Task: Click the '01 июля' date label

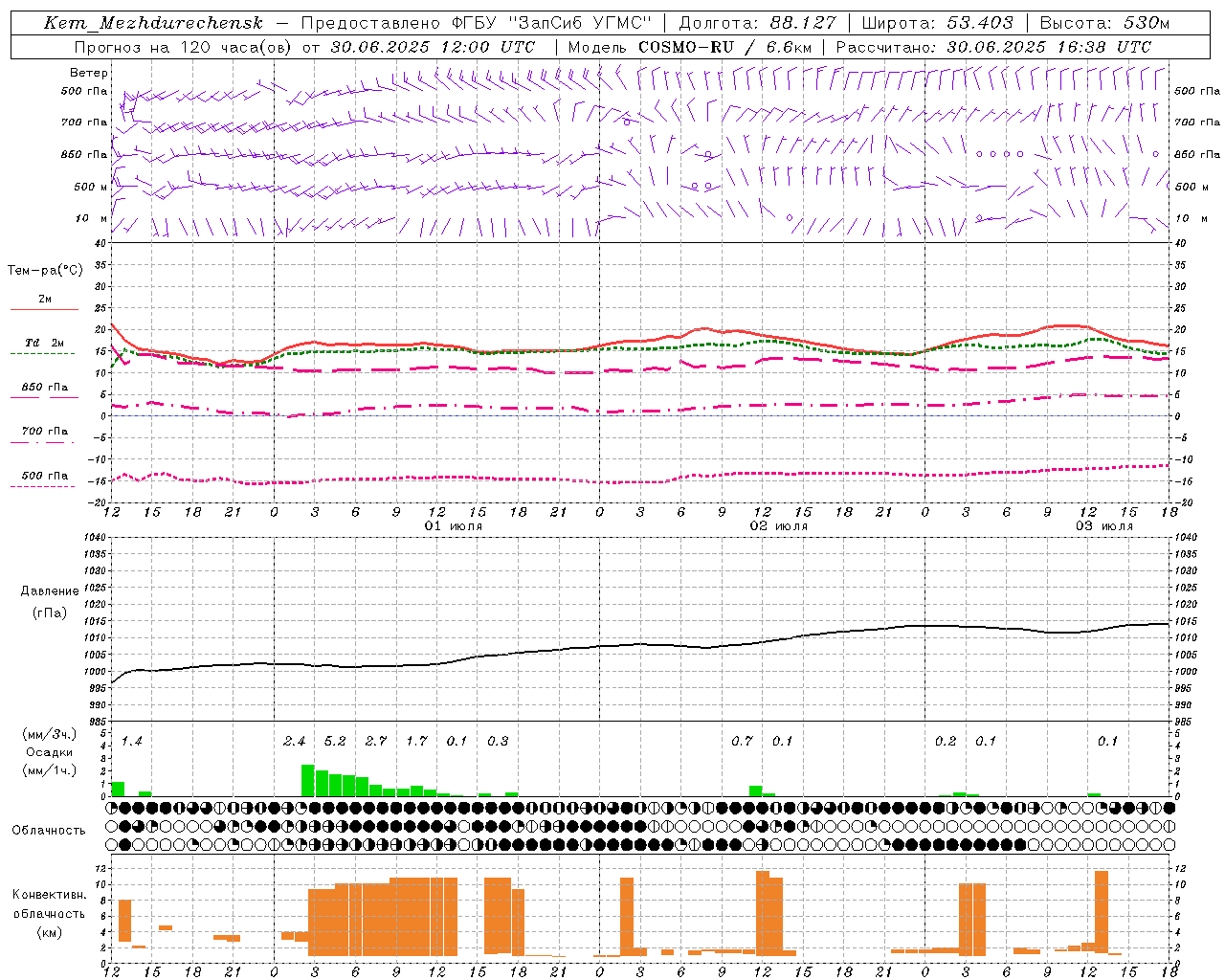Action: [x=453, y=526]
